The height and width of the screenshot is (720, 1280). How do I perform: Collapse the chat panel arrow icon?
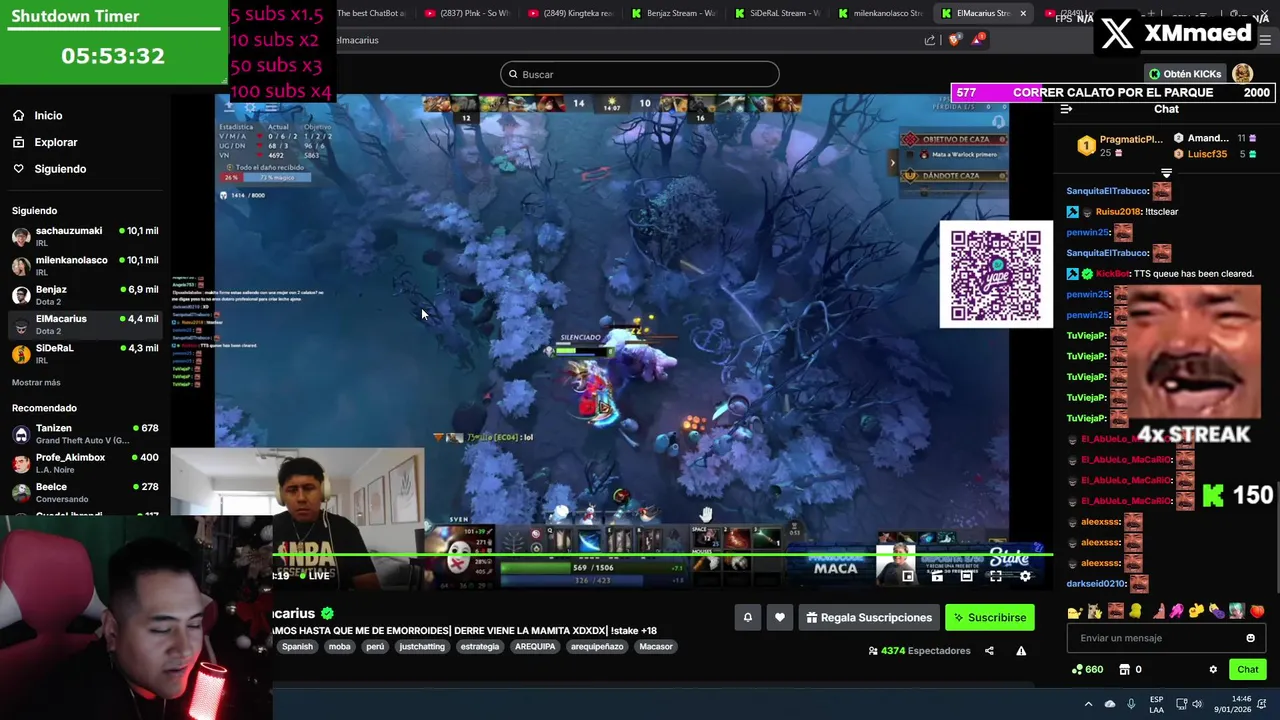(1066, 109)
